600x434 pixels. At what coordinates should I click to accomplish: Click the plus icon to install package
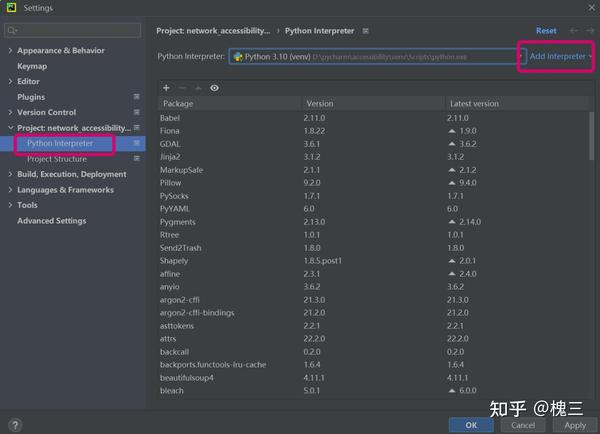pos(166,88)
